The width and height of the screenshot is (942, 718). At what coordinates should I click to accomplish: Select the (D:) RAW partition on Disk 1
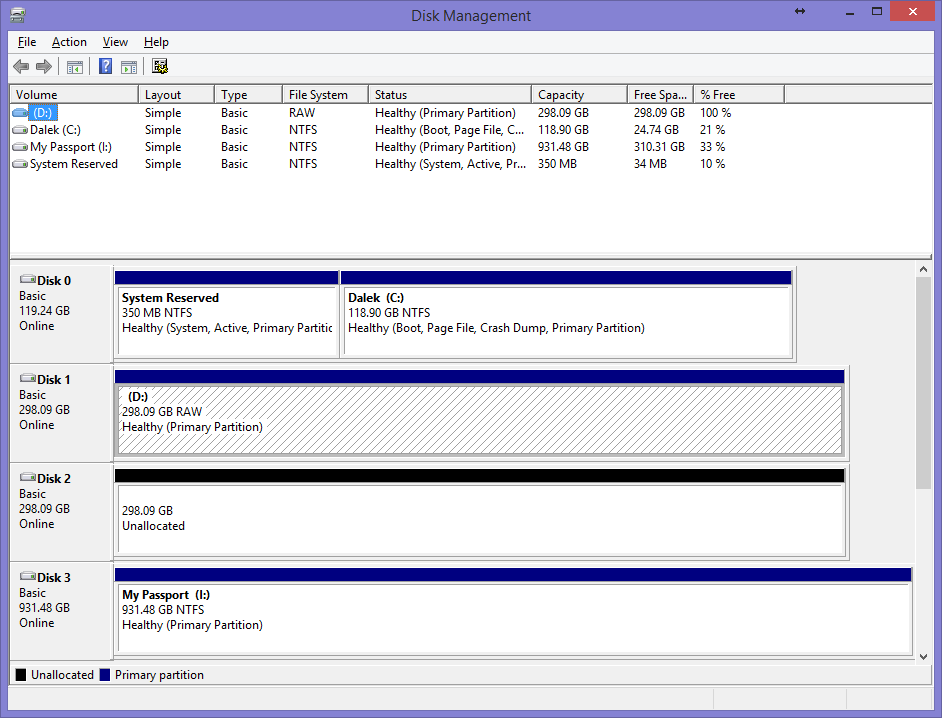coord(479,414)
